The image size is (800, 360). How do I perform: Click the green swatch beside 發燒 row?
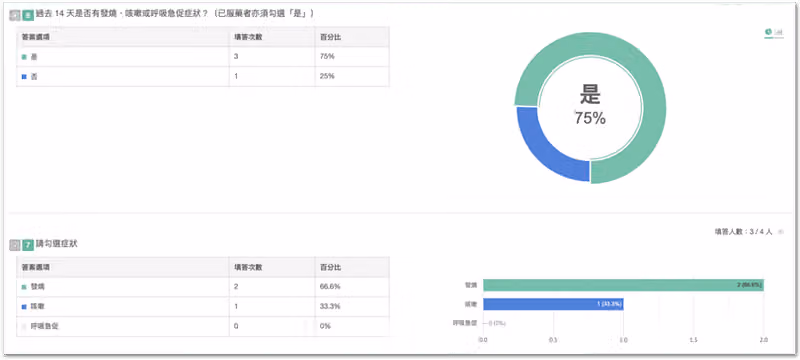[x=24, y=288]
